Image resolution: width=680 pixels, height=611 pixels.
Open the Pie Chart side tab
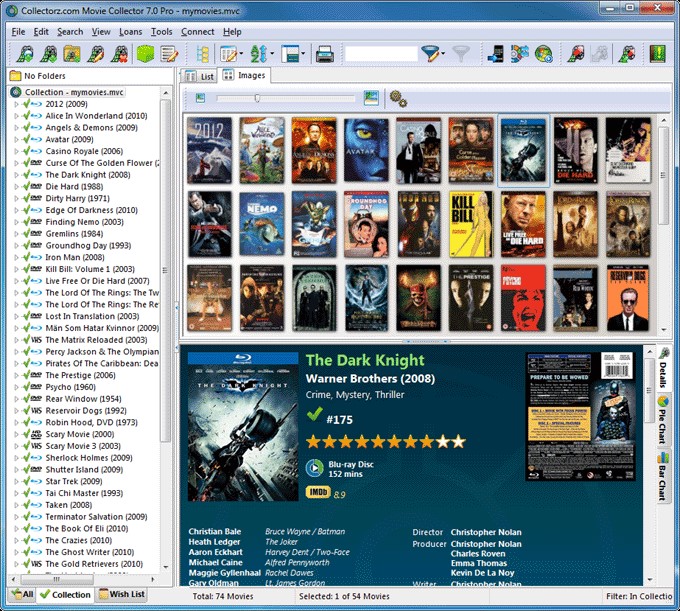pyautogui.click(x=663, y=419)
